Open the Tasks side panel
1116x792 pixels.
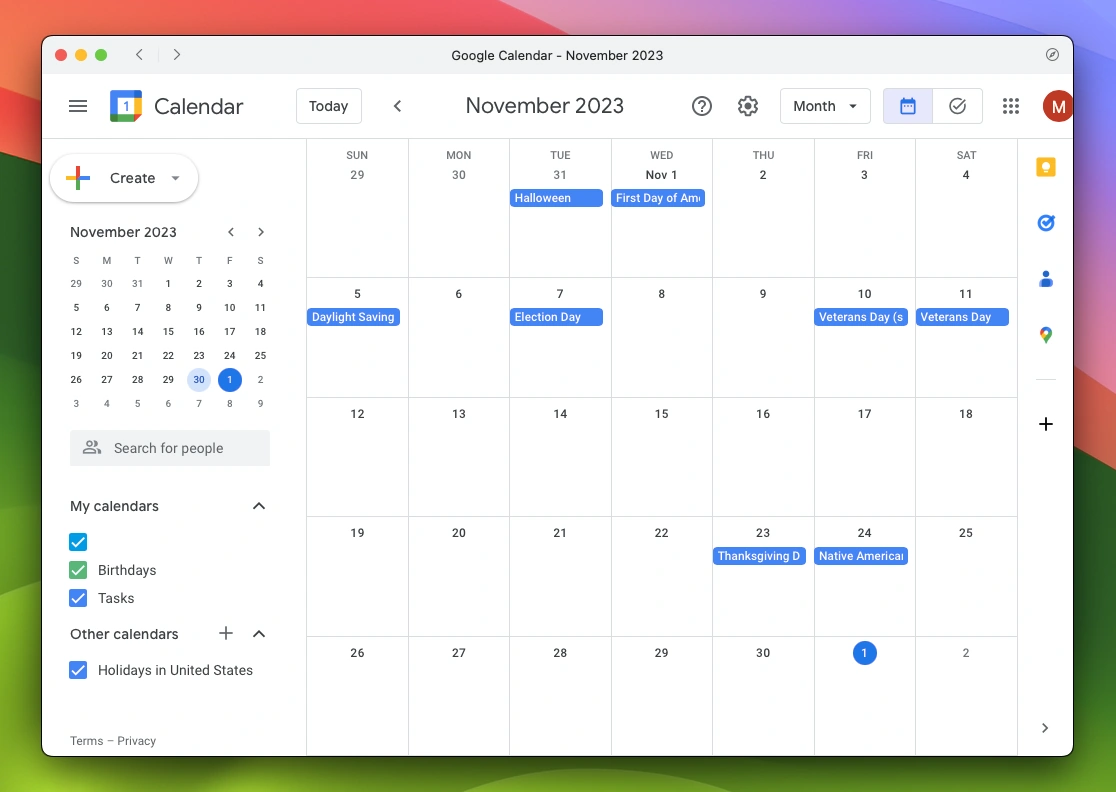click(x=1046, y=223)
